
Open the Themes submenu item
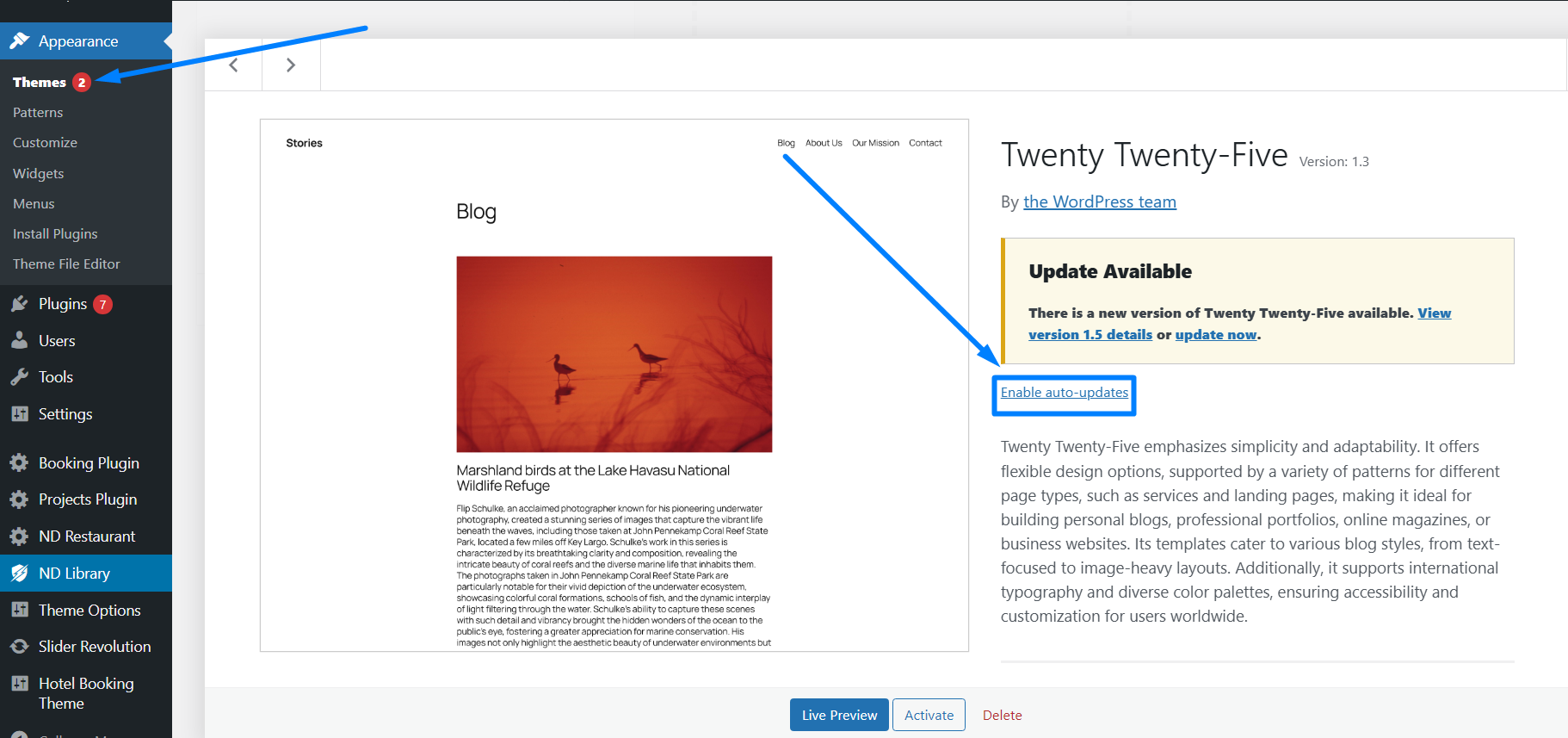point(40,83)
